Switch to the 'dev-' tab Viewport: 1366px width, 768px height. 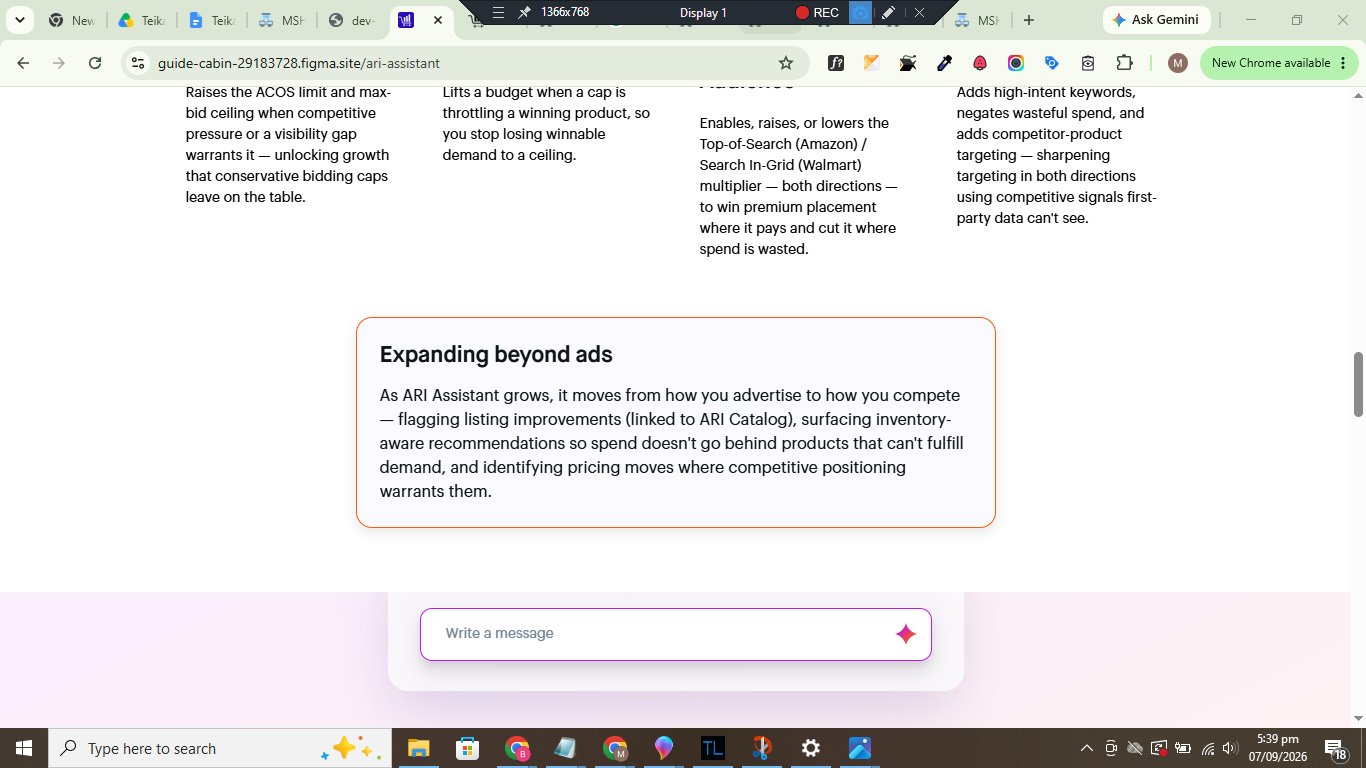[350, 20]
